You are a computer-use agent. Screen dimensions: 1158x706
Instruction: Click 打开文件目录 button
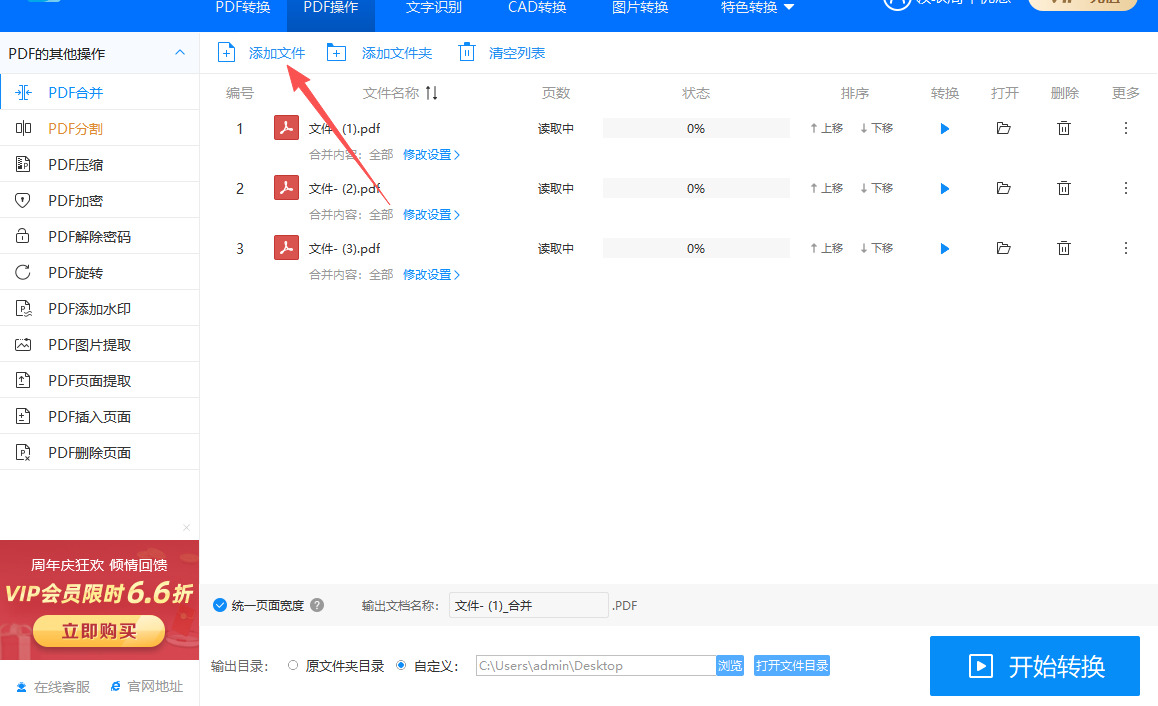pyautogui.click(x=792, y=665)
